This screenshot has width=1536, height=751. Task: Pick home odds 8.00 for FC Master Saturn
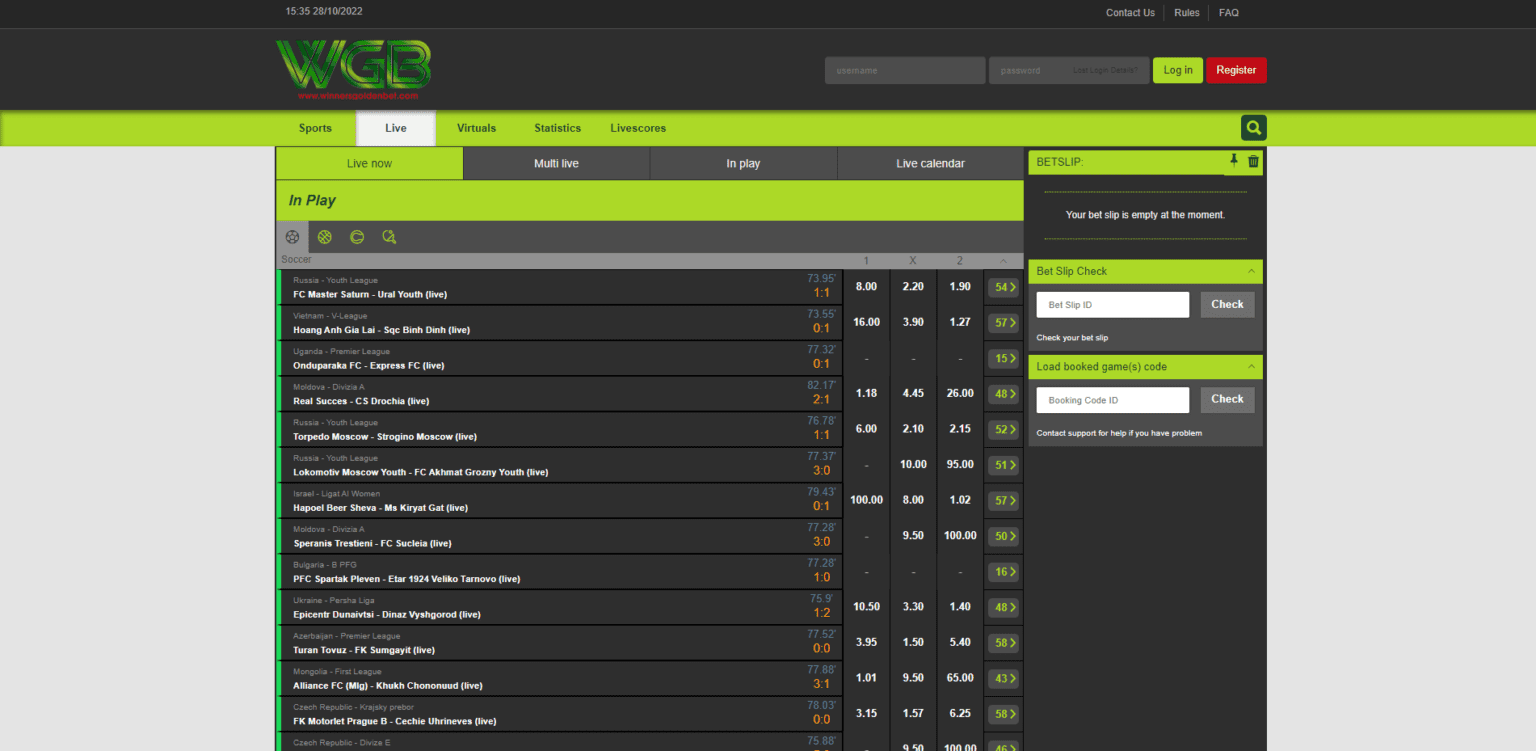(866, 287)
